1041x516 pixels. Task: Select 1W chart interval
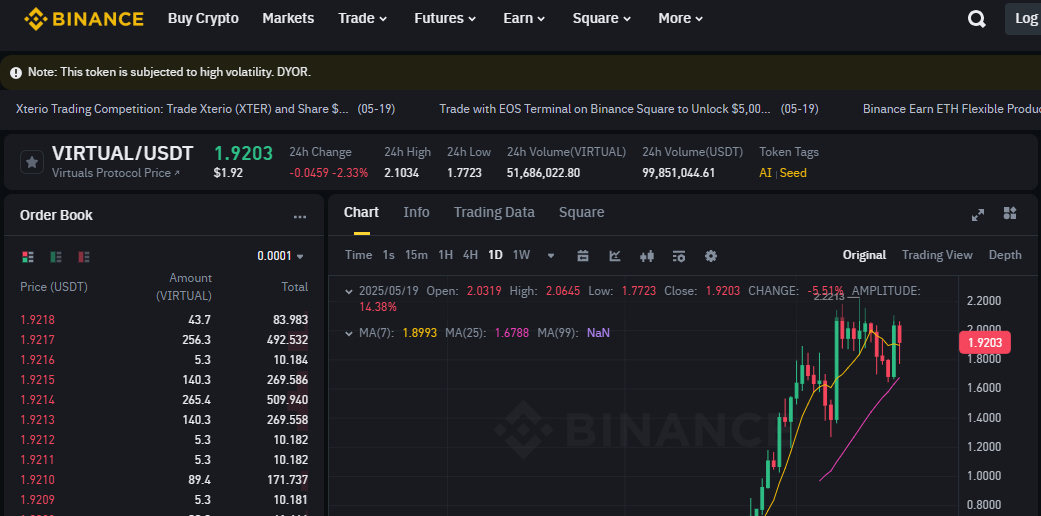tap(521, 255)
